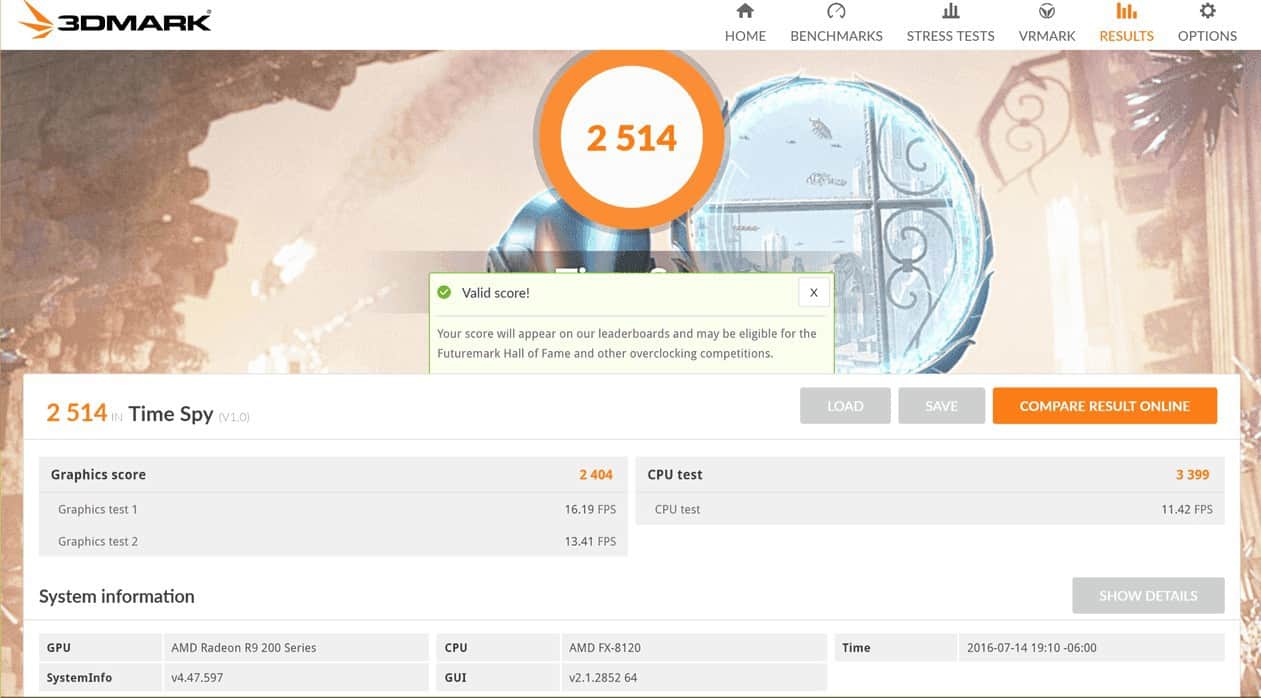Click the Stress Tests bar chart icon
This screenshot has height=698, width=1261.
[950, 11]
